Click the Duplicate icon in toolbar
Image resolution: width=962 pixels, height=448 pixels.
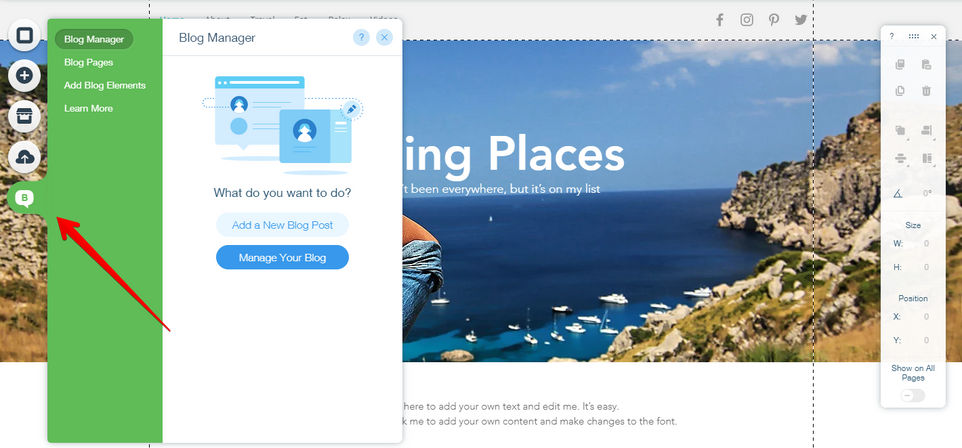click(900, 91)
